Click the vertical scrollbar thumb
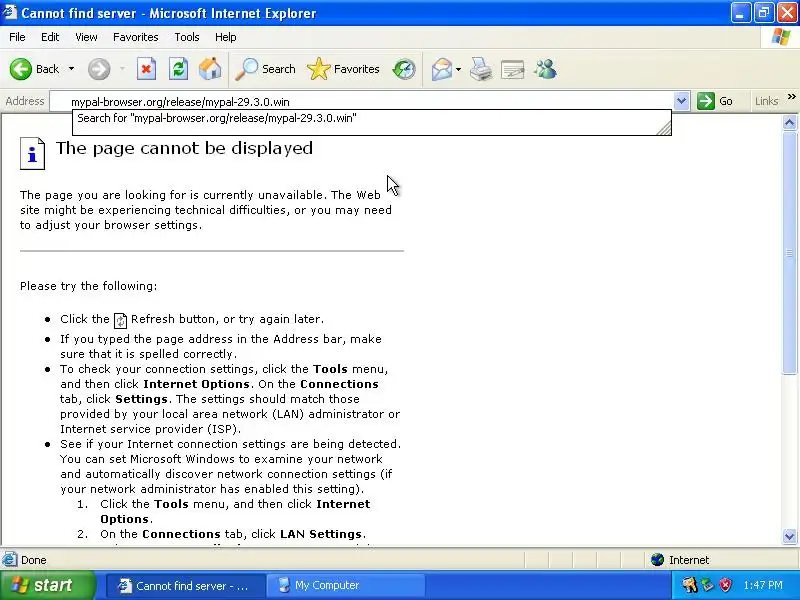The height and width of the screenshot is (600, 800). pyautogui.click(x=789, y=253)
